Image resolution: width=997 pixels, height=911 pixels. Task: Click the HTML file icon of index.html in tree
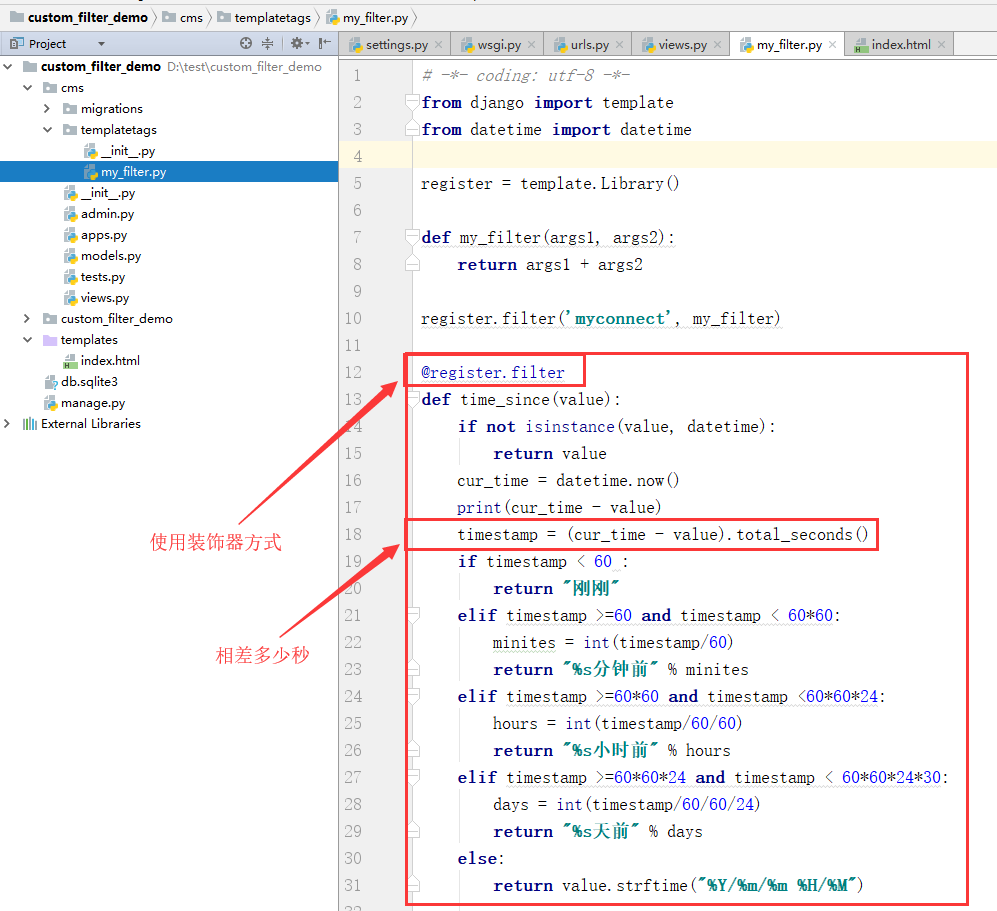[x=70, y=361]
